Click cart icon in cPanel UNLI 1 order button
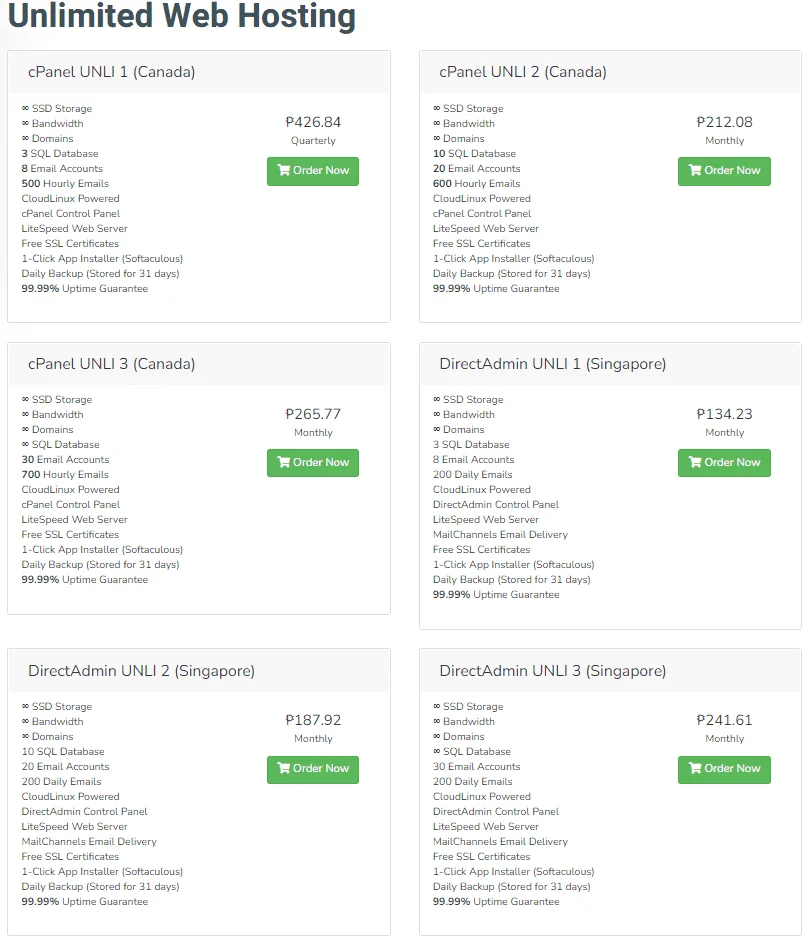Screen dimensions: 807x940 [284, 170]
